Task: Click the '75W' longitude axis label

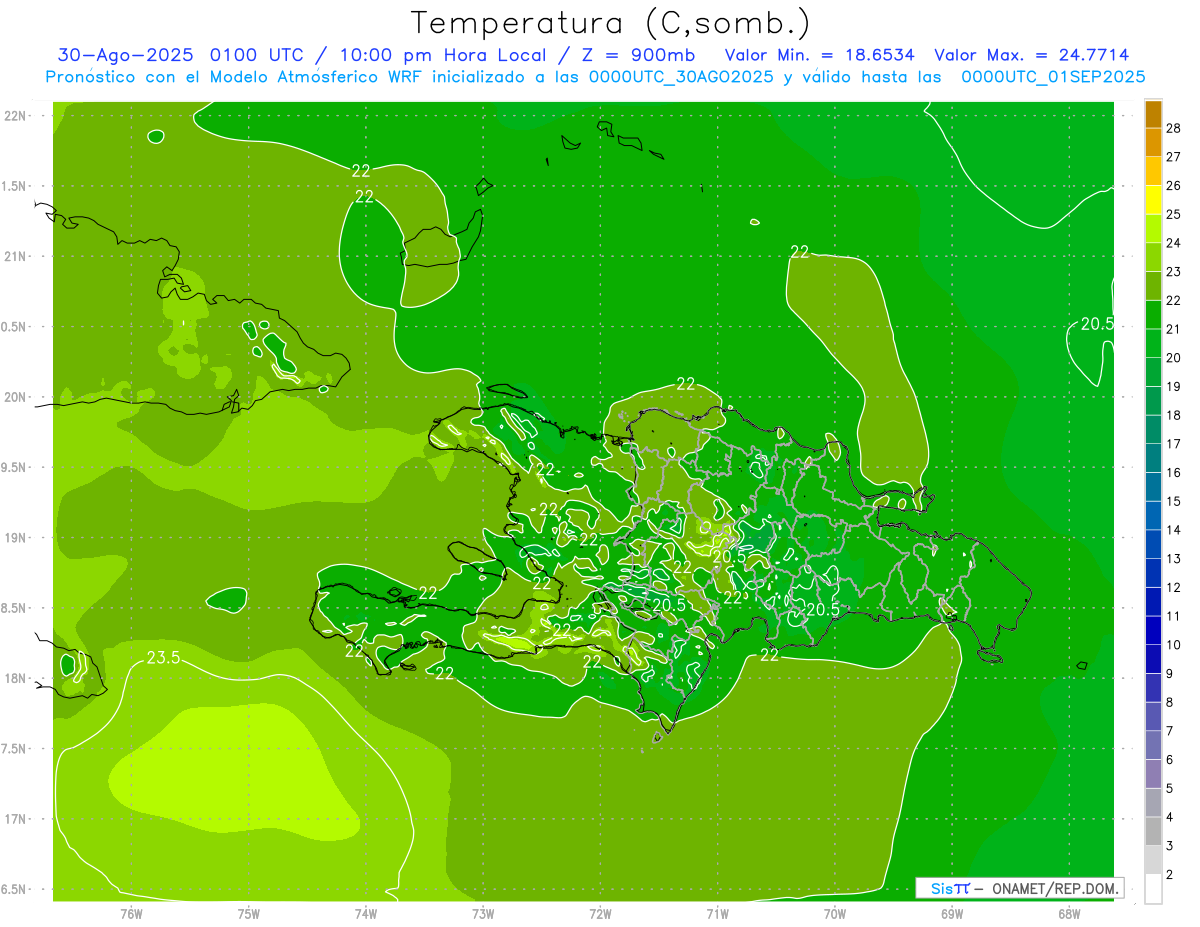Action: click(249, 913)
